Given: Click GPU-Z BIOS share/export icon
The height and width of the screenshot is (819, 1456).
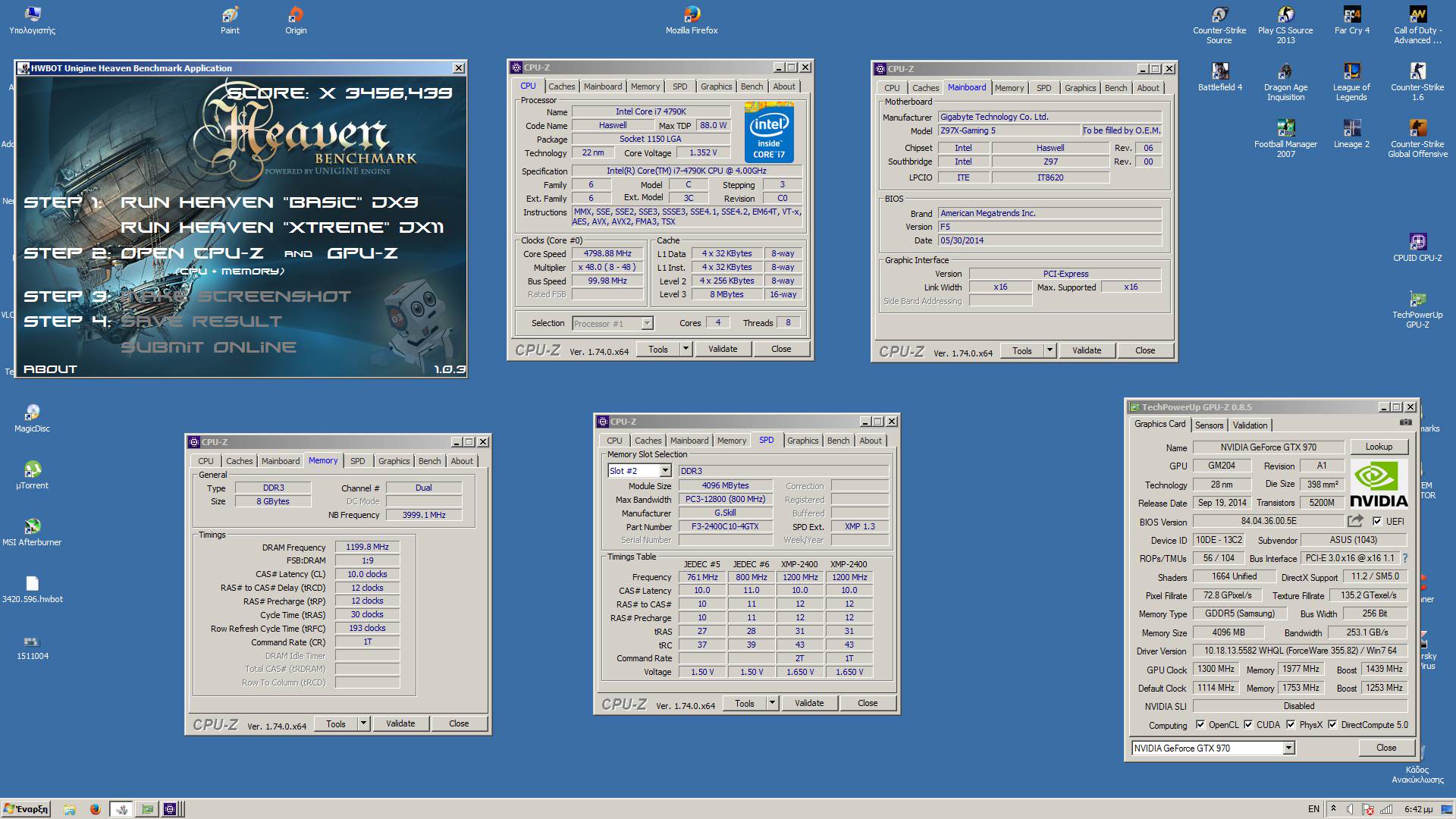Looking at the screenshot, I should [1355, 521].
